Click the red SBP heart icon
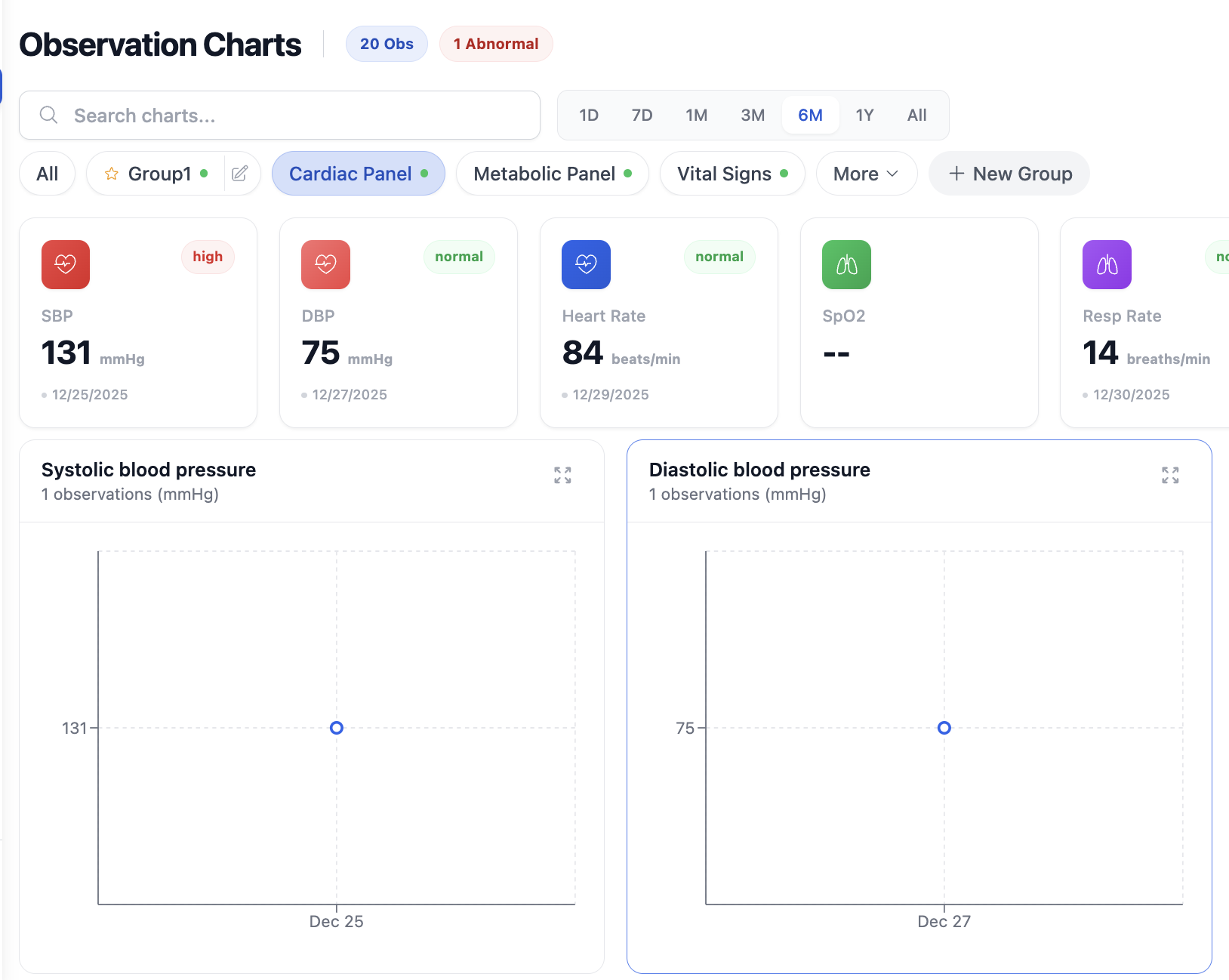Screen dimensions: 1229x980 [x=66, y=264]
